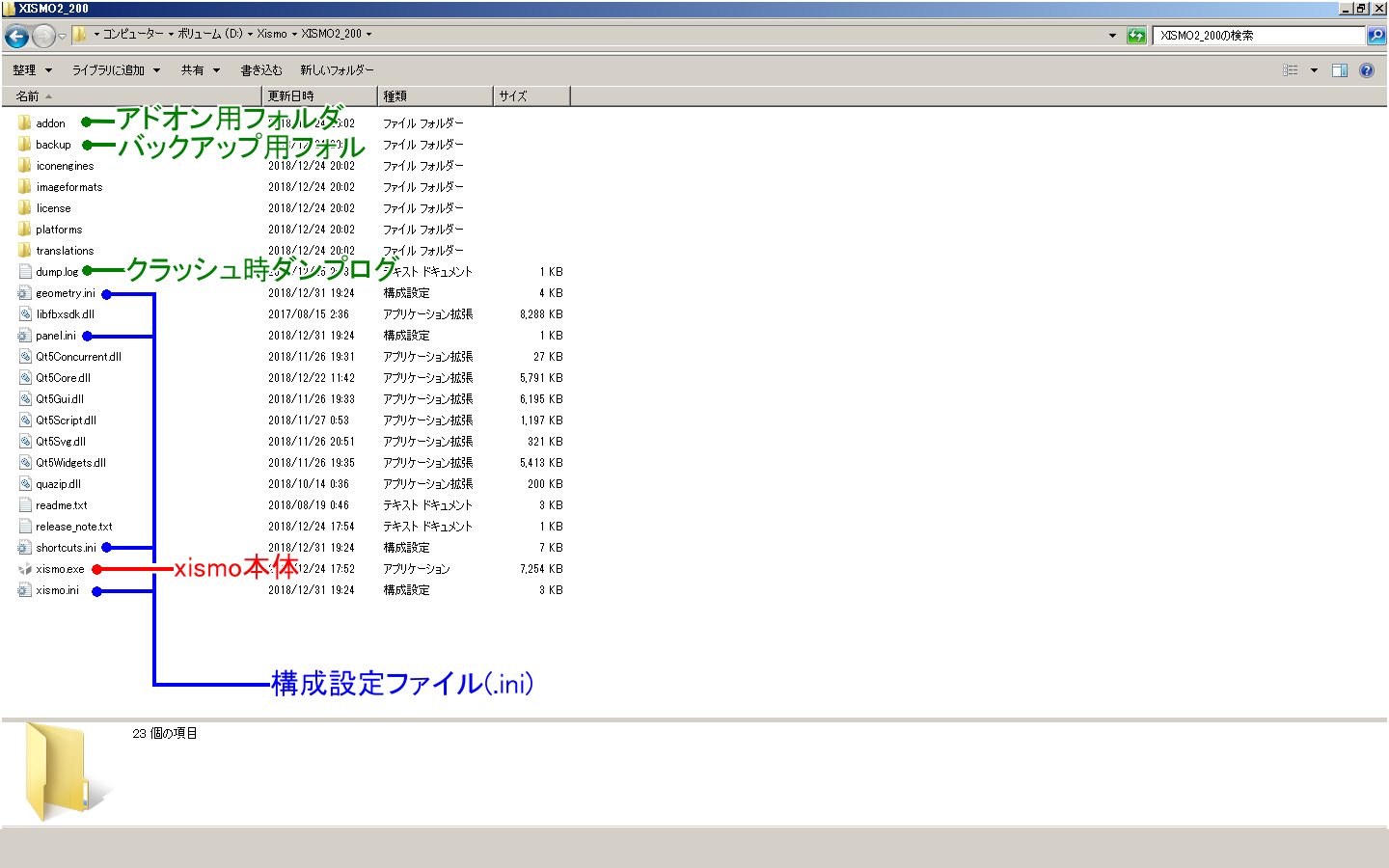Expand dropdown arrow after XISMO2_200 in path
Viewport: 1389px width, 868px height.
click(368, 34)
